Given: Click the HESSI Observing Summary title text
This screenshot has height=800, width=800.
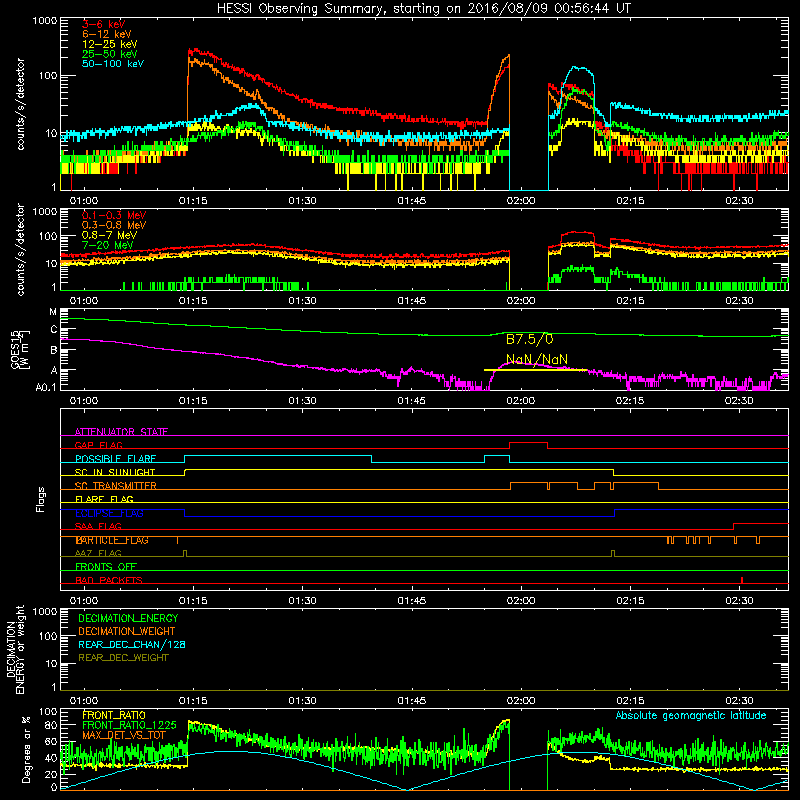Looking at the screenshot, I should pos(424,9).
